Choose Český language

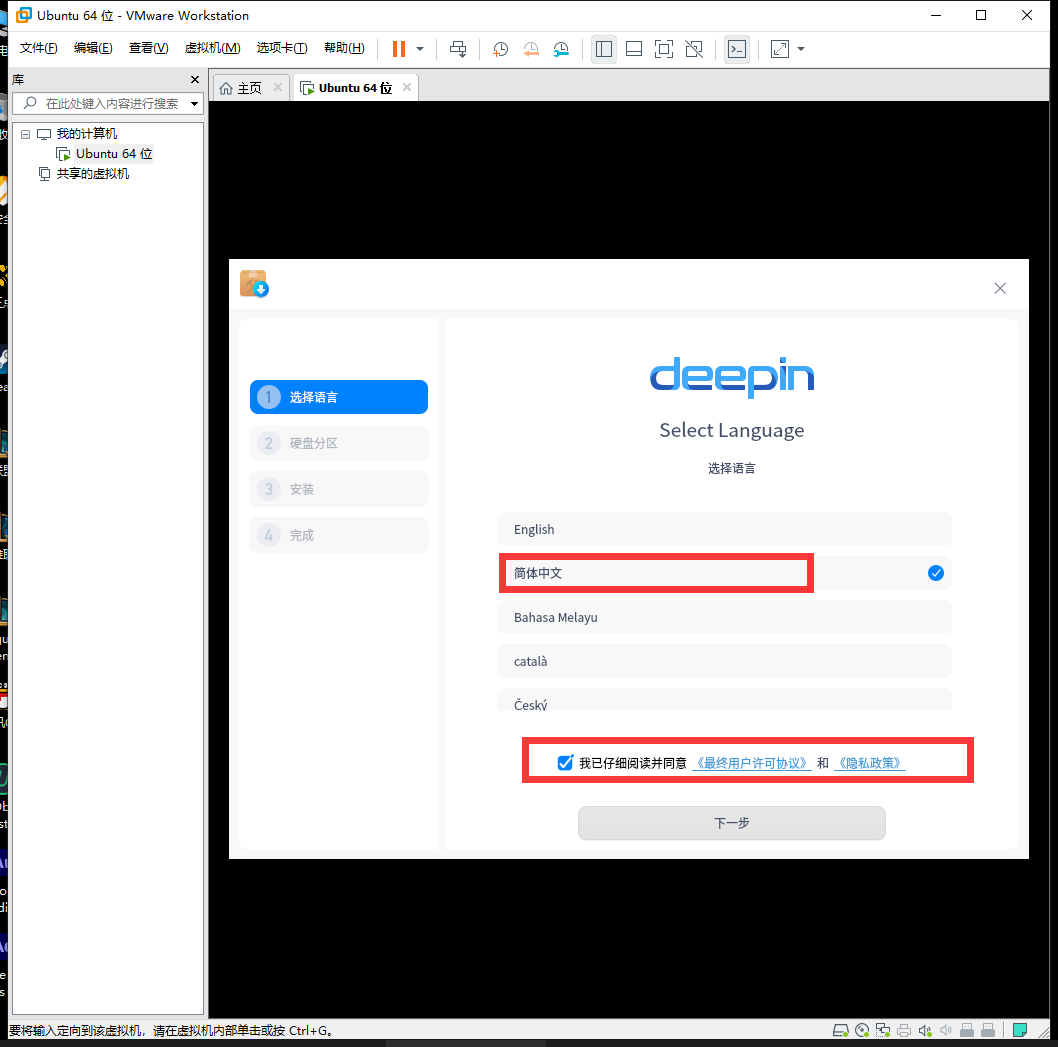point(724,700)
